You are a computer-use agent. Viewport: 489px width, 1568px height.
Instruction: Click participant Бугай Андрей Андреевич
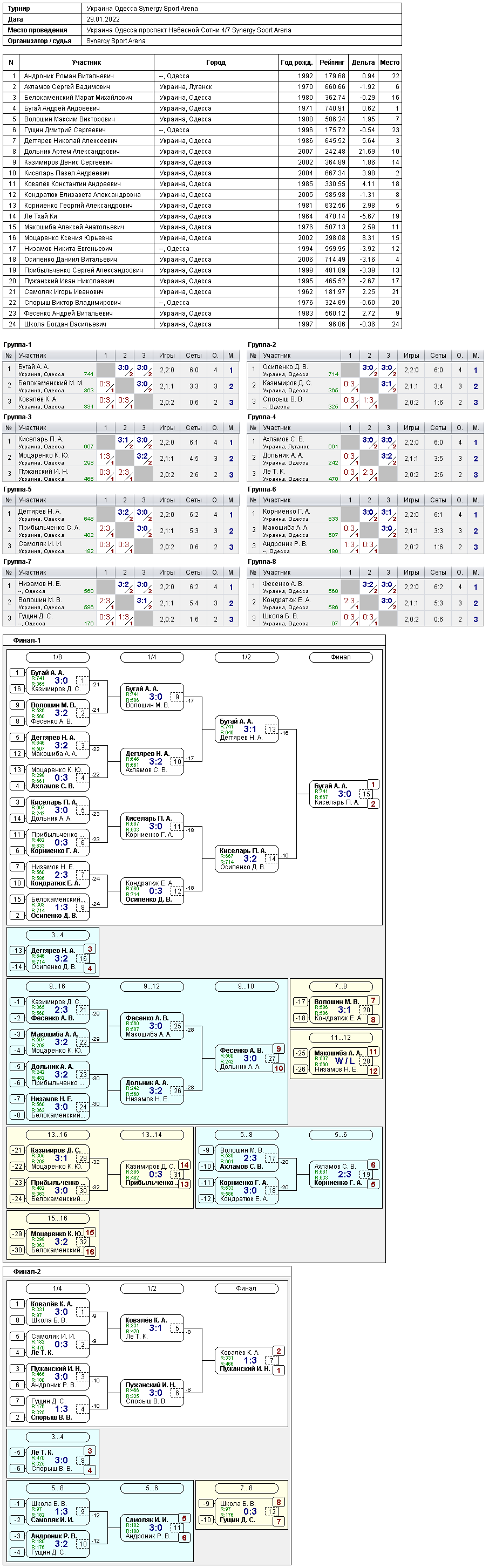62,109
